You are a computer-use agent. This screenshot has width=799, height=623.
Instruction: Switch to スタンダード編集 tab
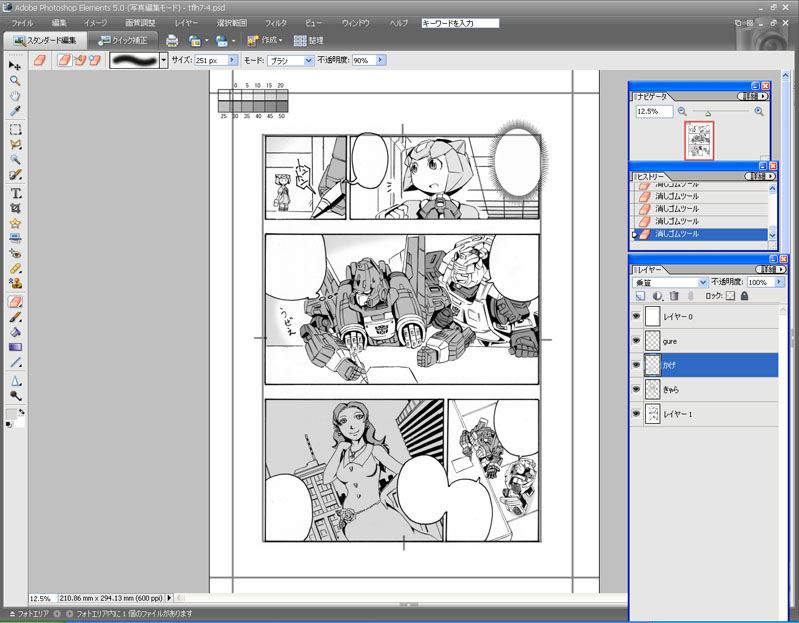click(45, 40)
